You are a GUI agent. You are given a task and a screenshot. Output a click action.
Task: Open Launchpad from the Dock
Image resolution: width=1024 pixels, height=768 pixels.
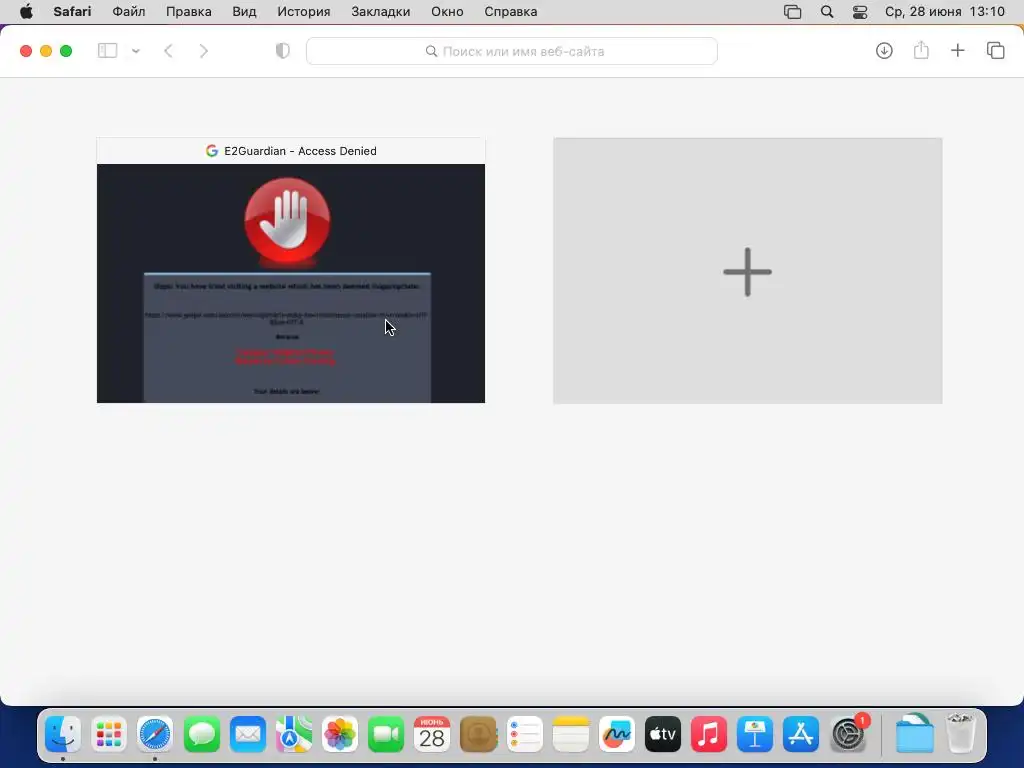tap(108, 735)
